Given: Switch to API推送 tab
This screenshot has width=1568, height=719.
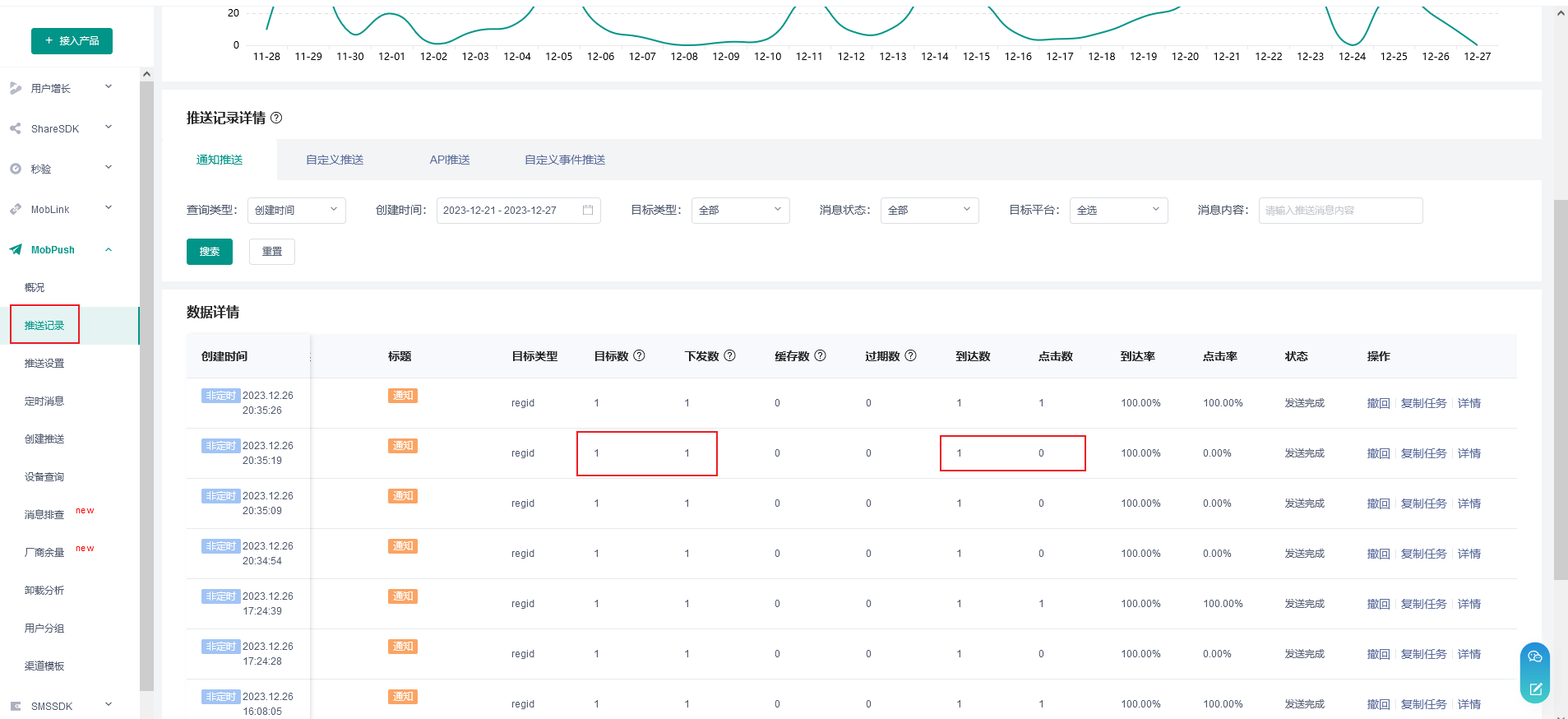Looking at the screenshot, I should click(450, 160).
